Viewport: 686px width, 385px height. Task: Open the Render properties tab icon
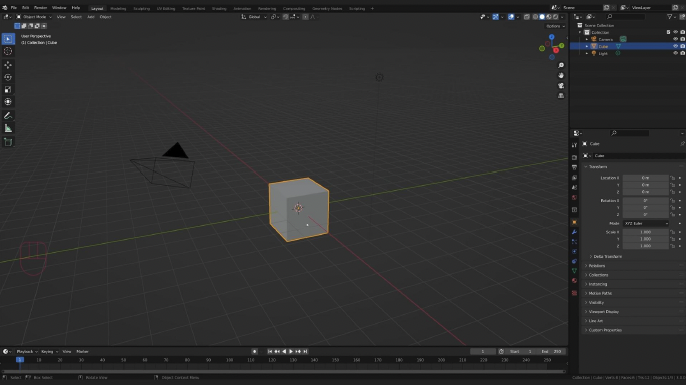(x=574, y=157)
